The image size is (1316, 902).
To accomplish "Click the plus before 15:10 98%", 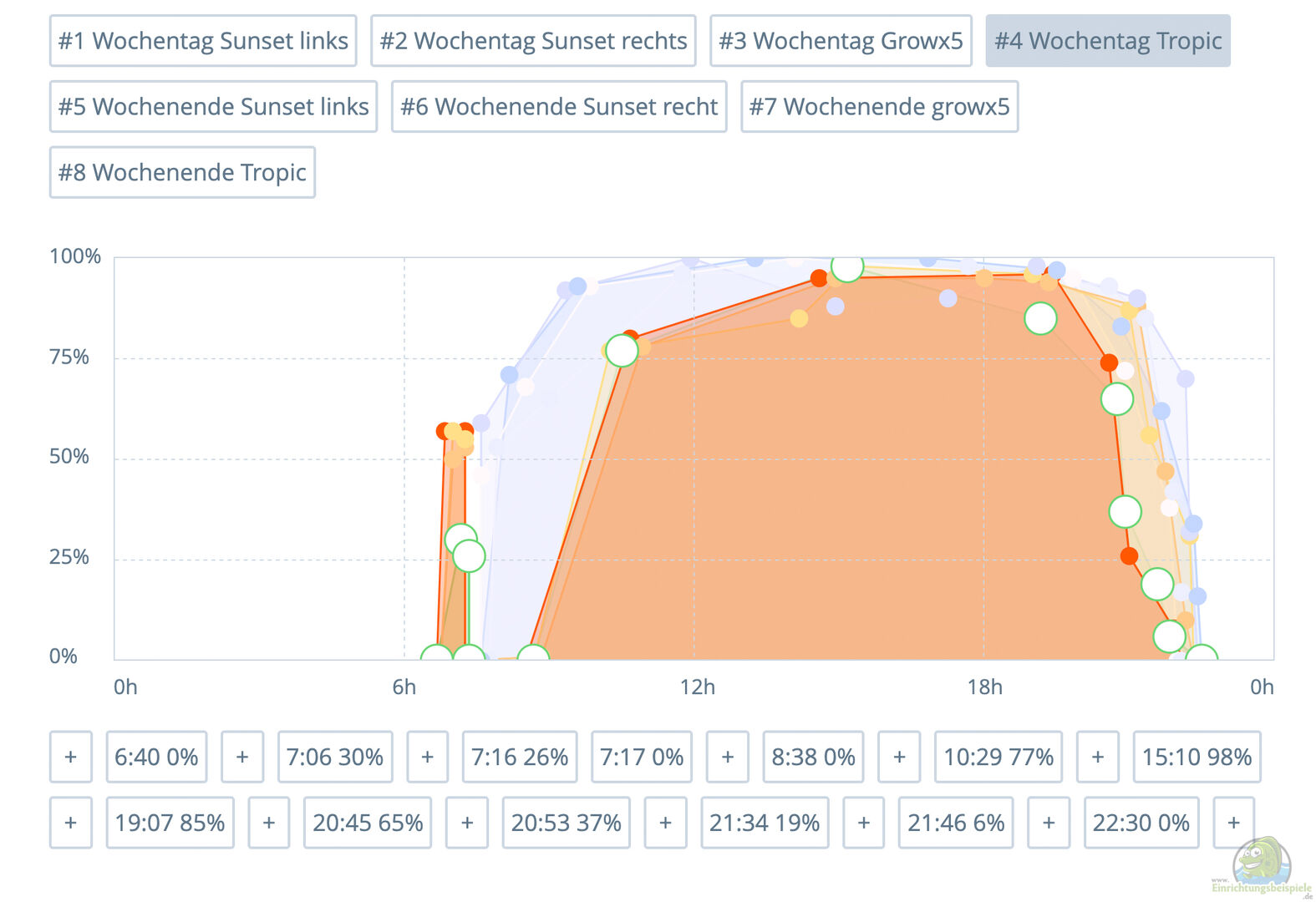I will click(x=1098, y=757).
